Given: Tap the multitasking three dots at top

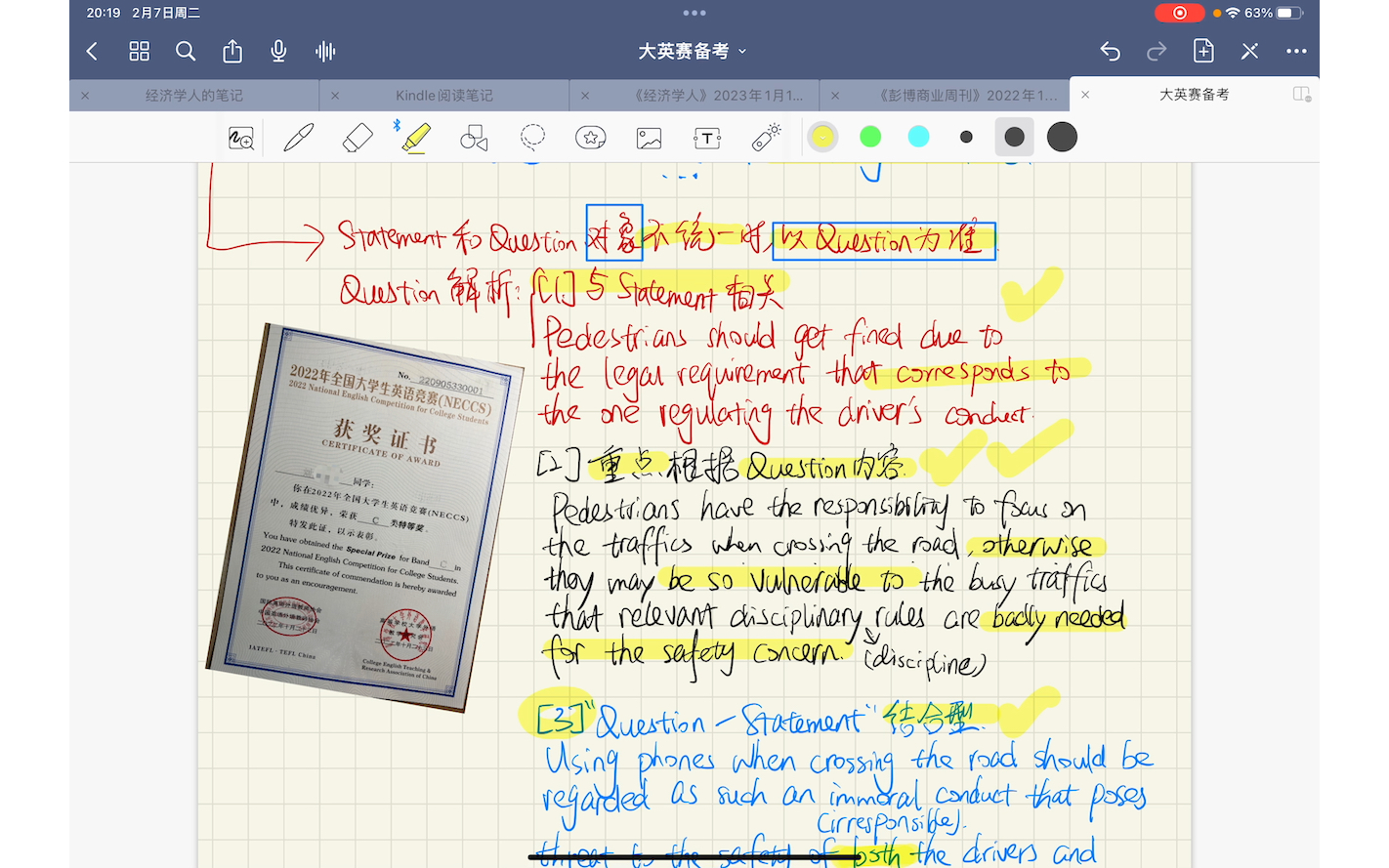Looking at the screenshot, I should coord(694,13).
